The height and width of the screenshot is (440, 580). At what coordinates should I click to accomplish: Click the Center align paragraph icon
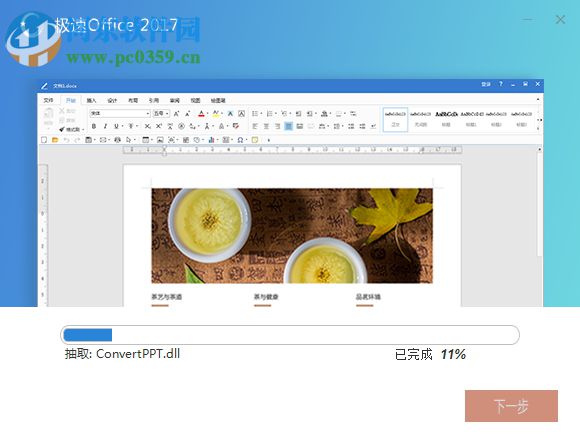pyautogui.click(x=266, y=126)
